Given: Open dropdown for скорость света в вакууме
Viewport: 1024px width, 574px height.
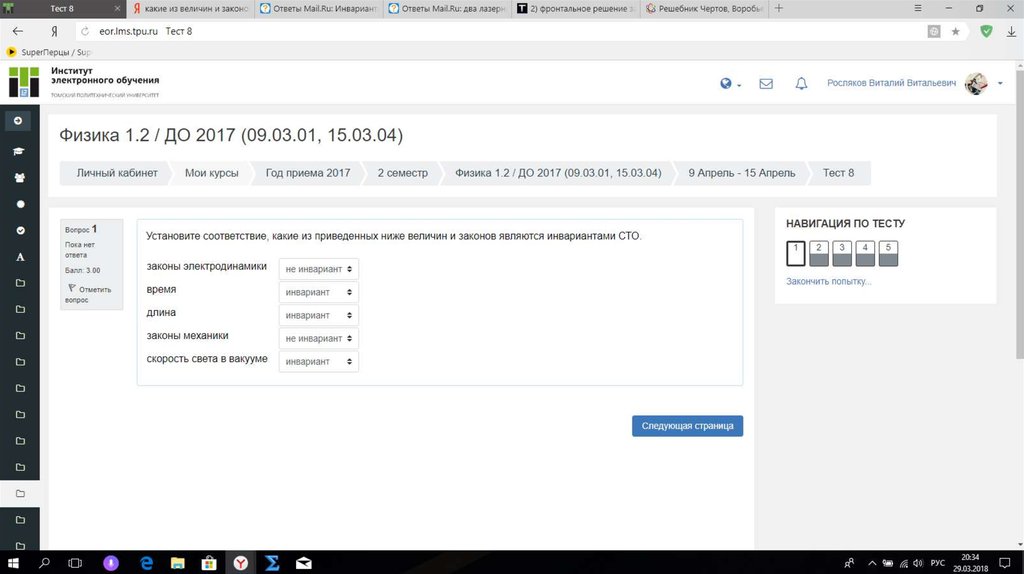Looking at the screenshot, I should point(319,362).
